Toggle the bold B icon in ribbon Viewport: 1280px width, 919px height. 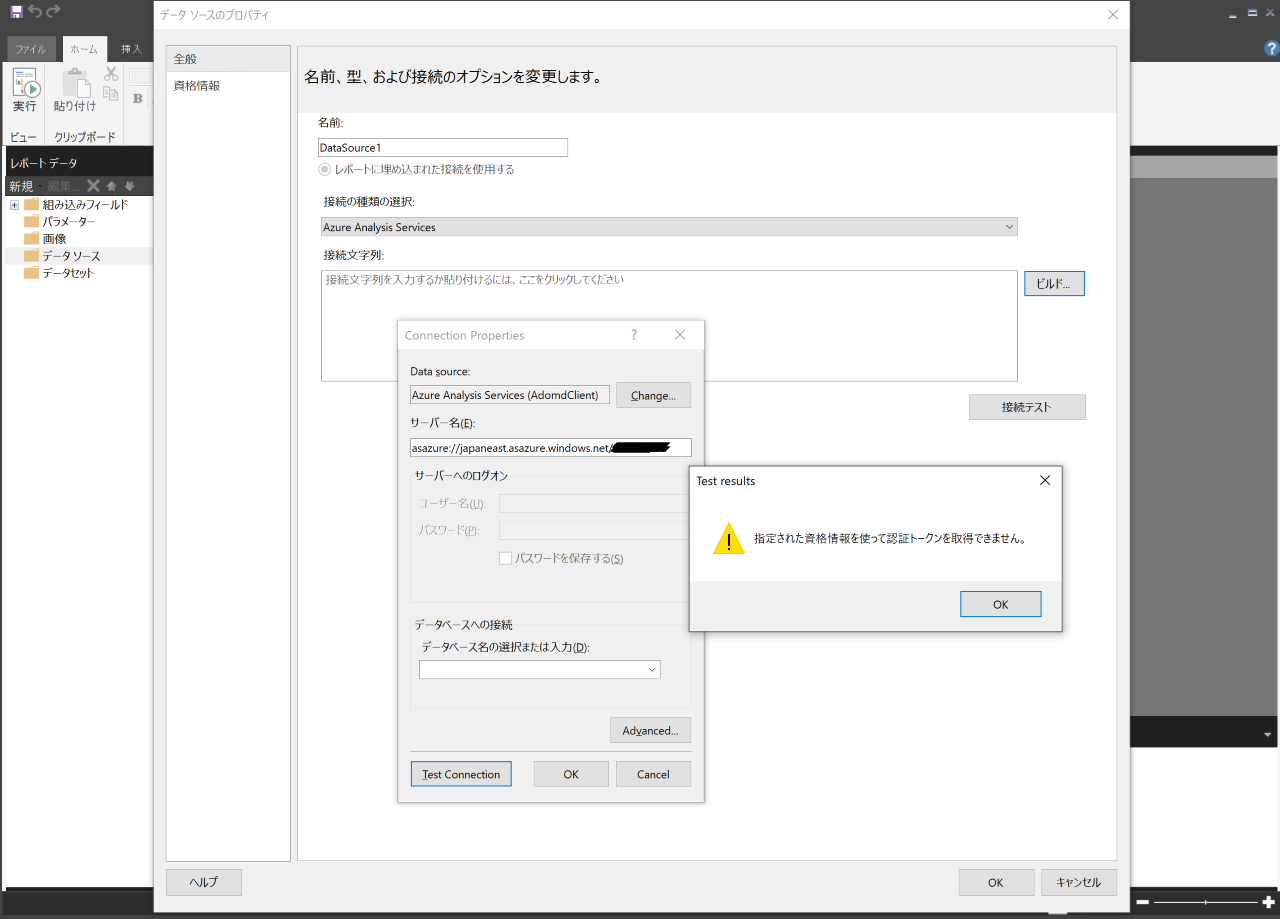pos(138,98)
